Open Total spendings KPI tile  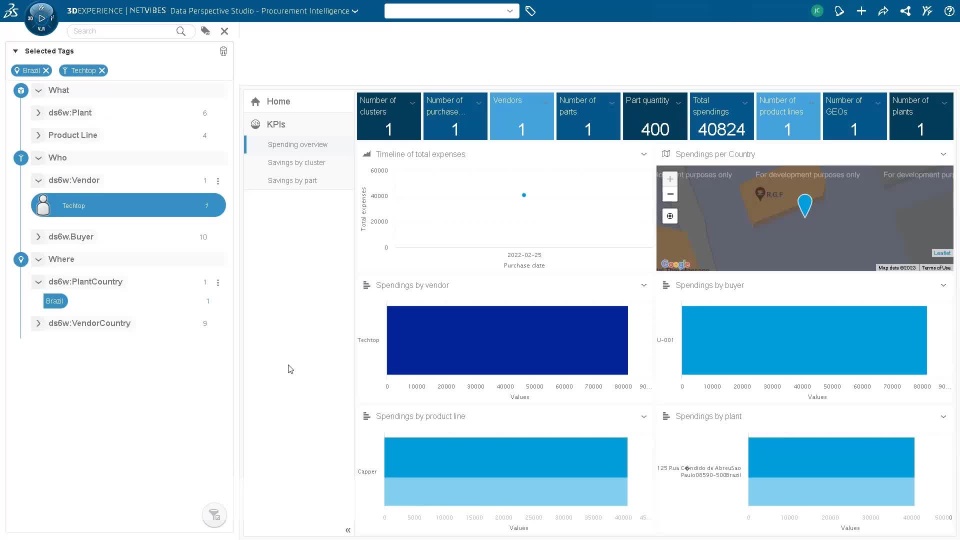coord(721,116)
